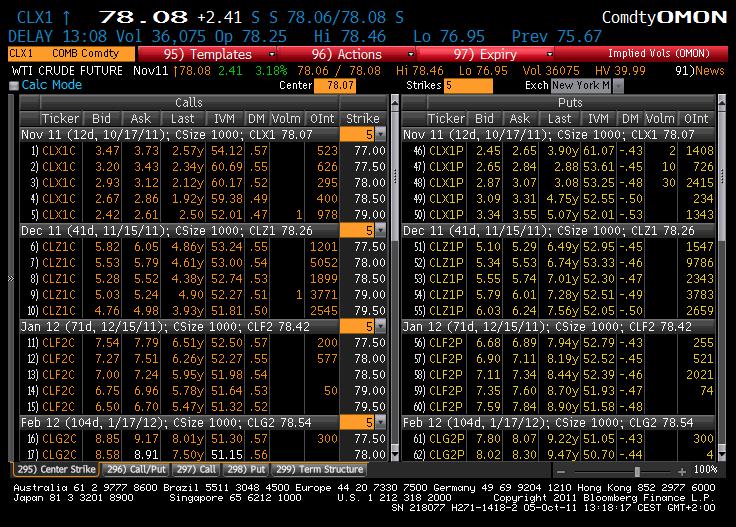Select call row 5) CLX1C strike 79.00
Screen dimensions: 736x527
204,214
